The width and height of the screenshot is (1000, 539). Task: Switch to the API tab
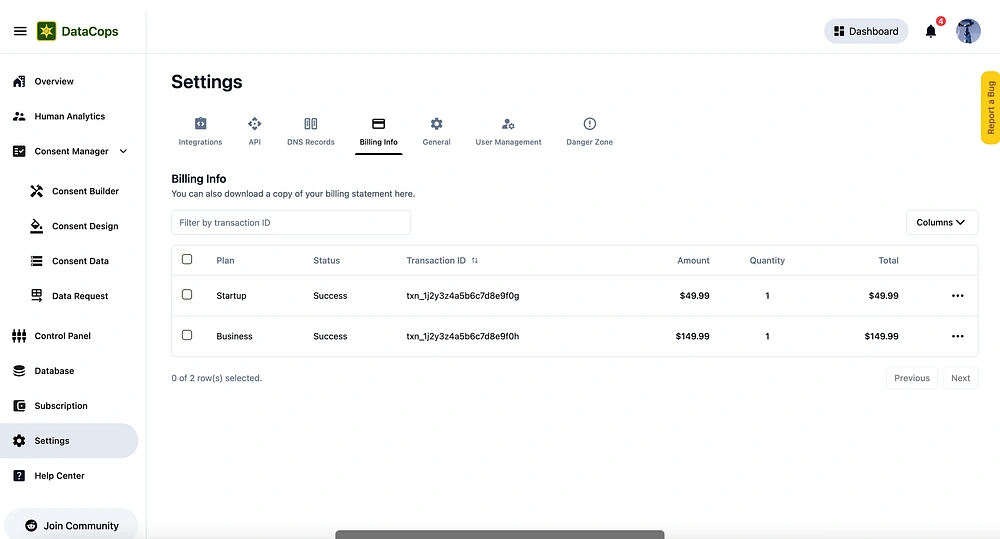coord(254,132)
